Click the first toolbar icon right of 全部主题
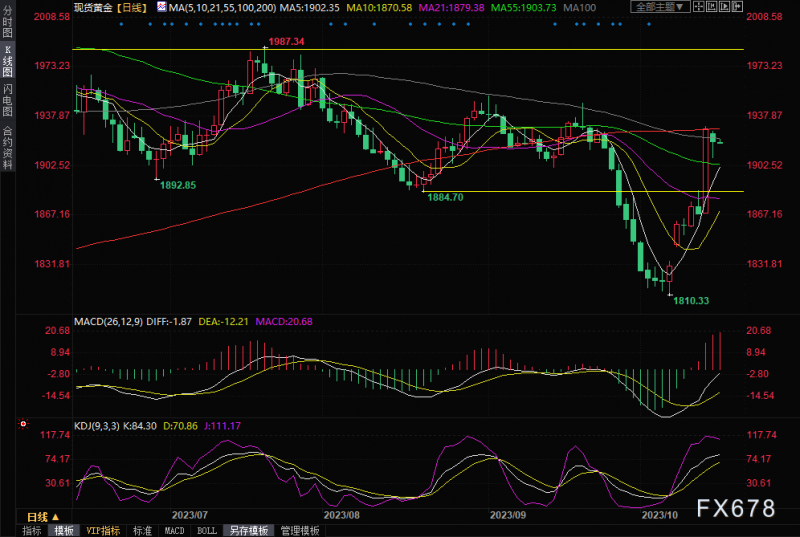Image resolution: width=800 pixels, height=537 pixels. [700, 7]
